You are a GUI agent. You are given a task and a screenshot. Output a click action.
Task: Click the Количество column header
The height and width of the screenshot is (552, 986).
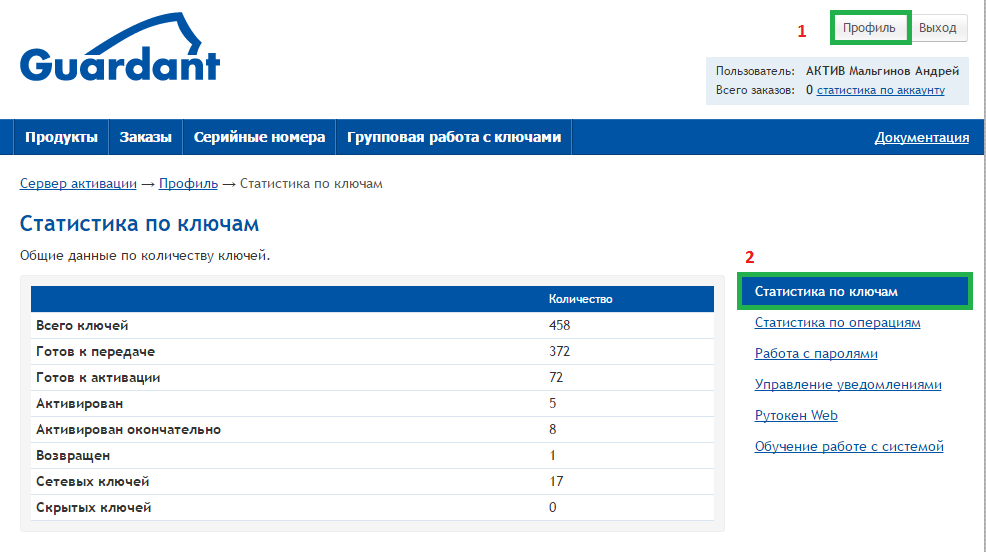coord(580,299)
